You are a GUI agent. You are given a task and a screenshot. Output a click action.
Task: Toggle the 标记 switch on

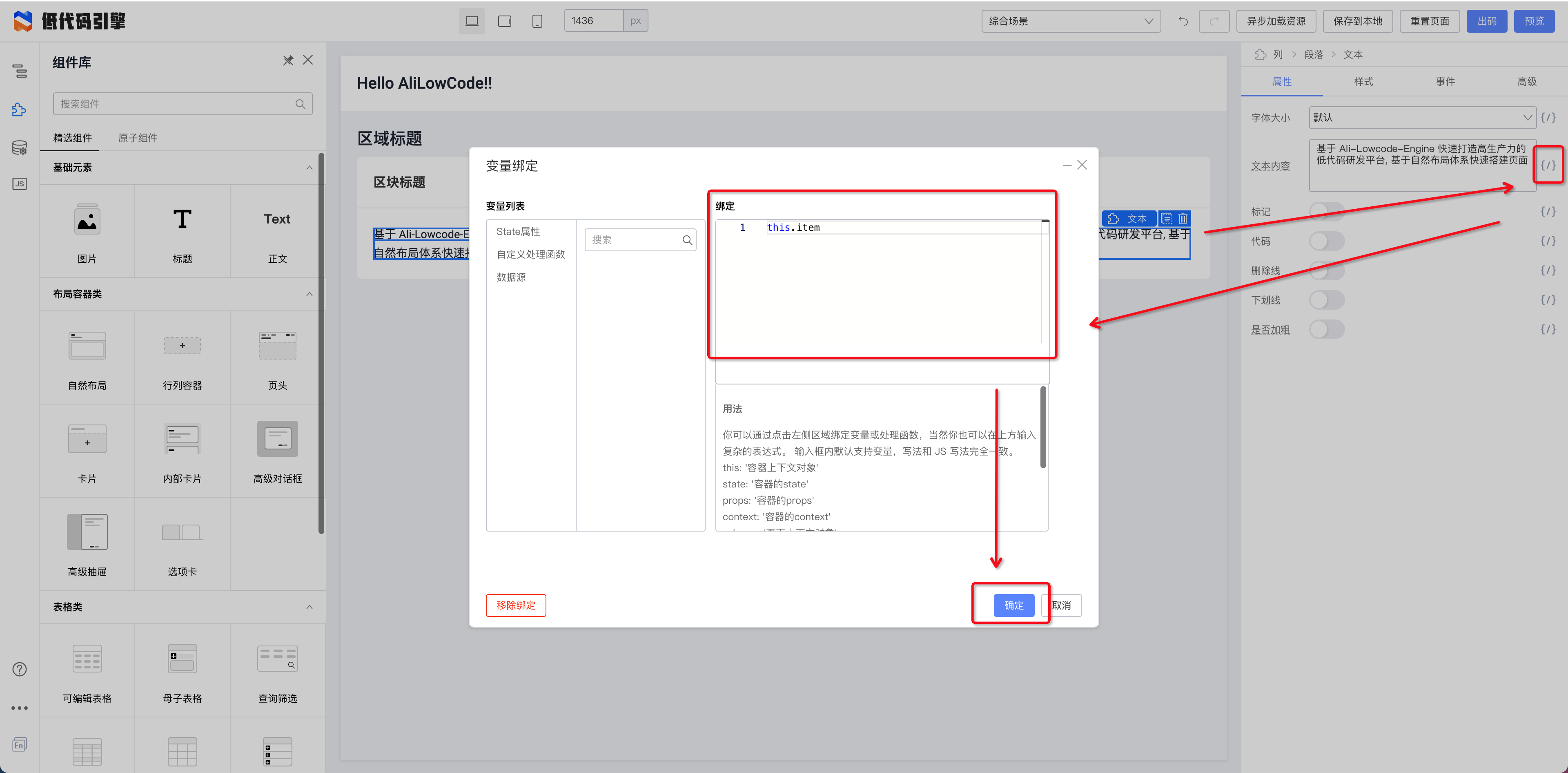click(1326, 211)
